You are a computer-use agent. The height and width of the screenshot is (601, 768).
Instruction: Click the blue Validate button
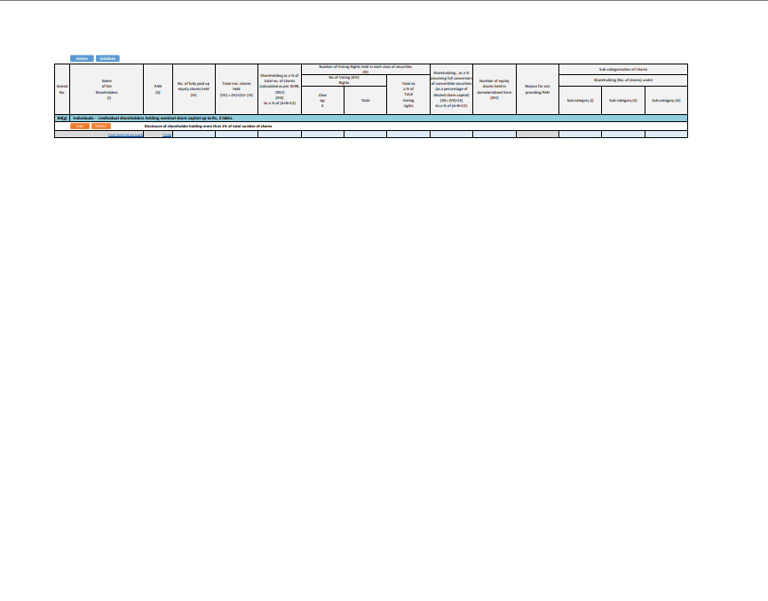108,58
